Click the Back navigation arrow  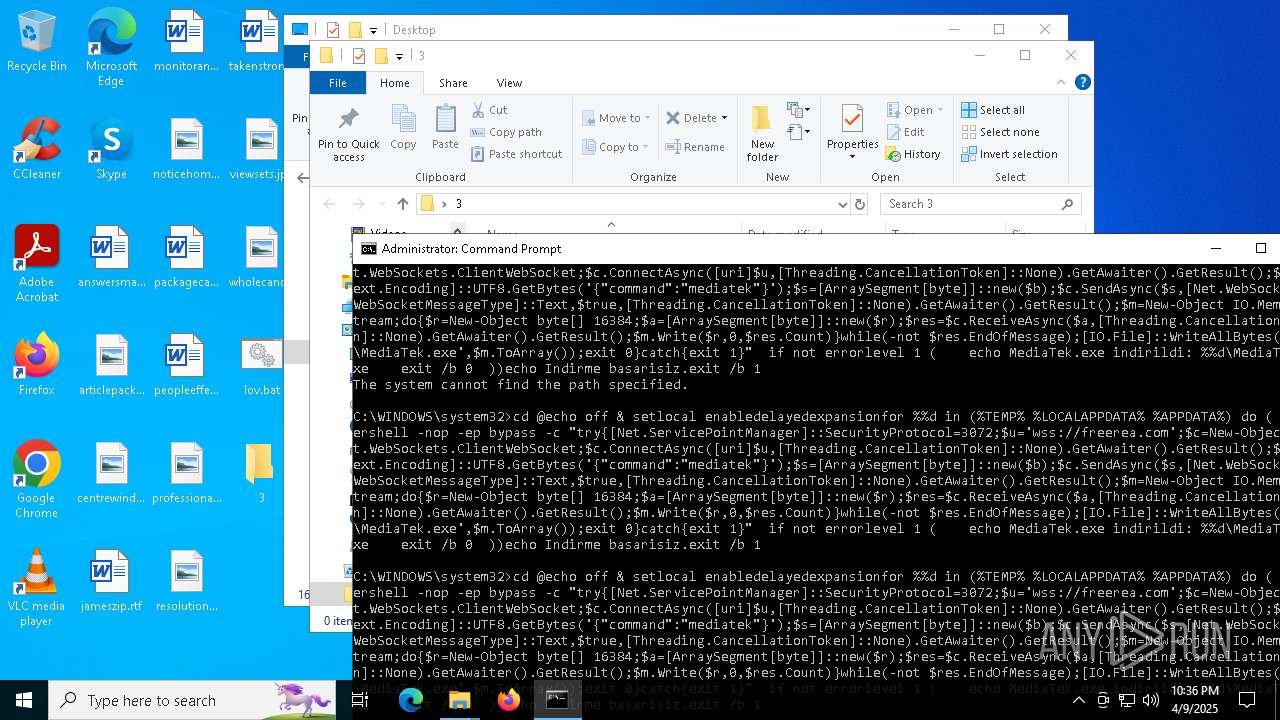[x=329, y=204]
